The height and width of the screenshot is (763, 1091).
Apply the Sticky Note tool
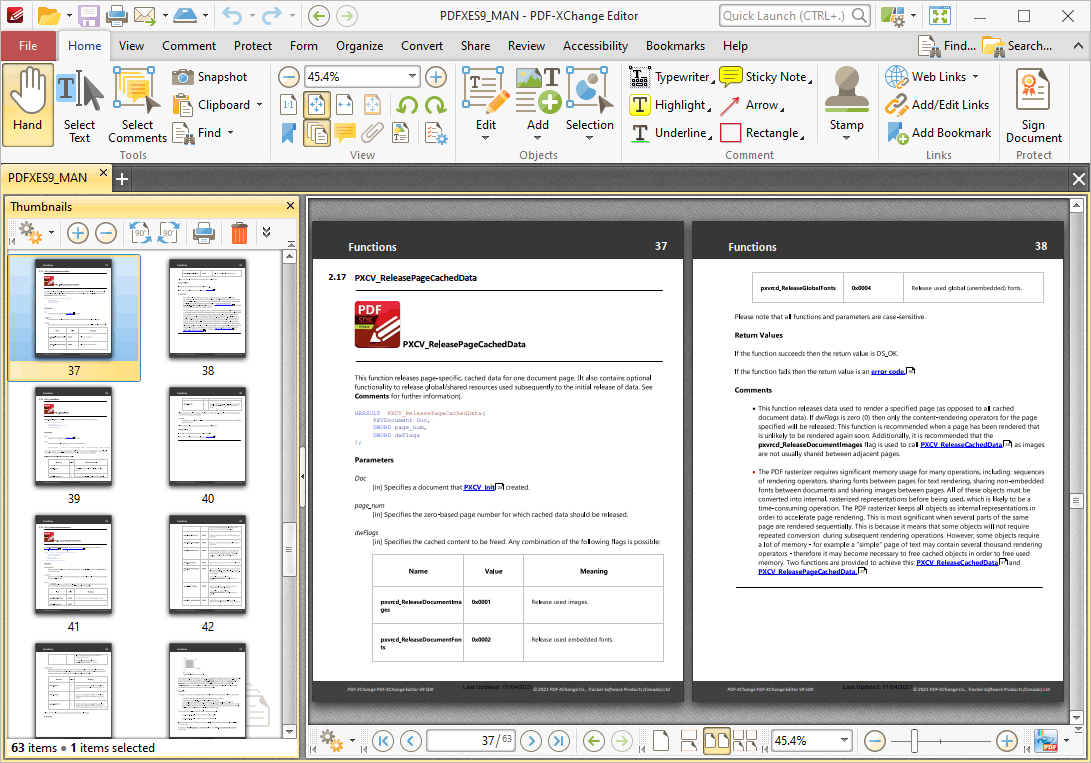(x=766, y=76)
